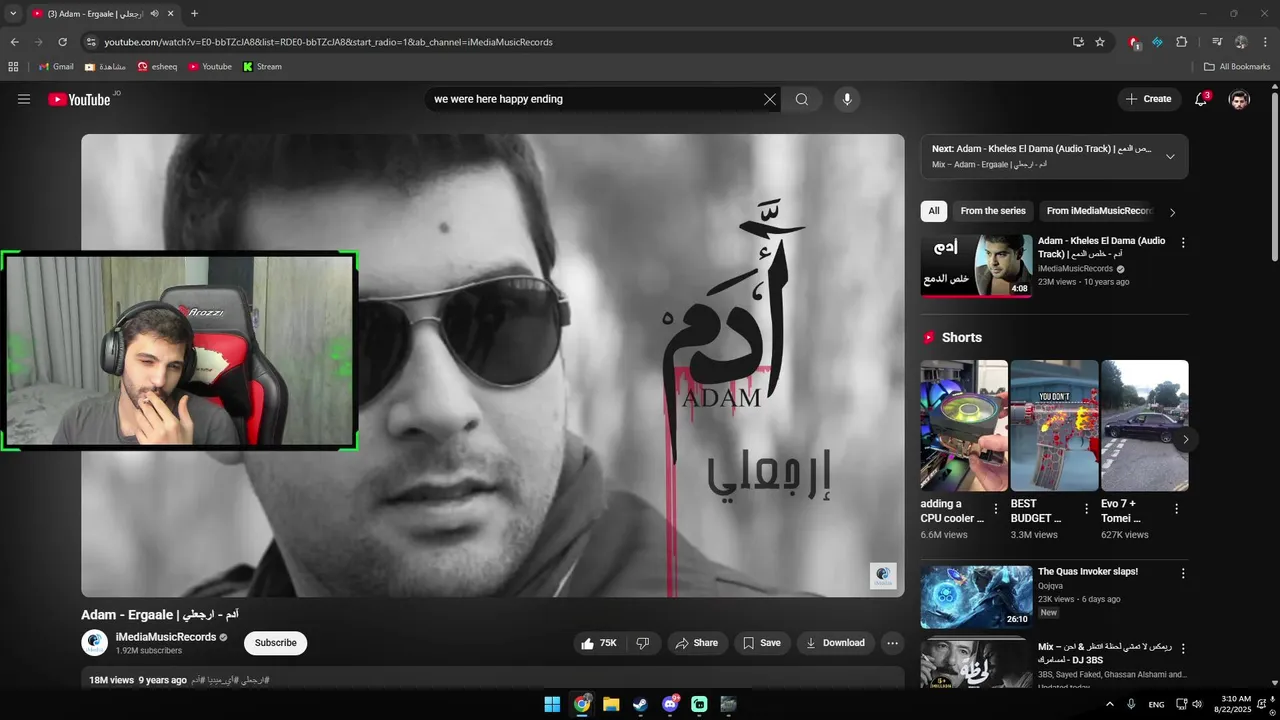Open the red extension with badge 1
1280x720 pixels.
[1134, 42]
